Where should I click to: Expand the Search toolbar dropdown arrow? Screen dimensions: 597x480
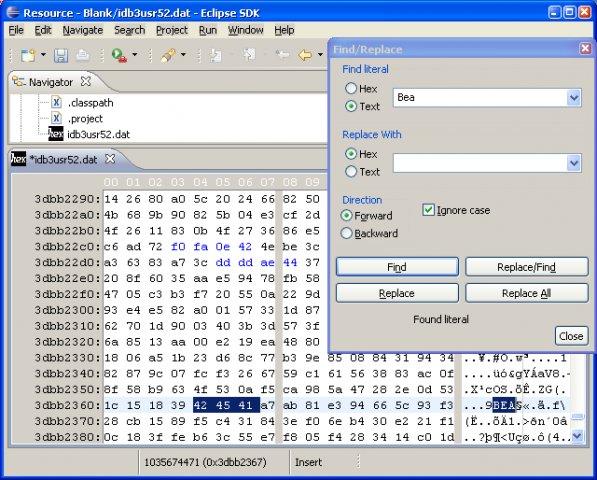(183, 55)
